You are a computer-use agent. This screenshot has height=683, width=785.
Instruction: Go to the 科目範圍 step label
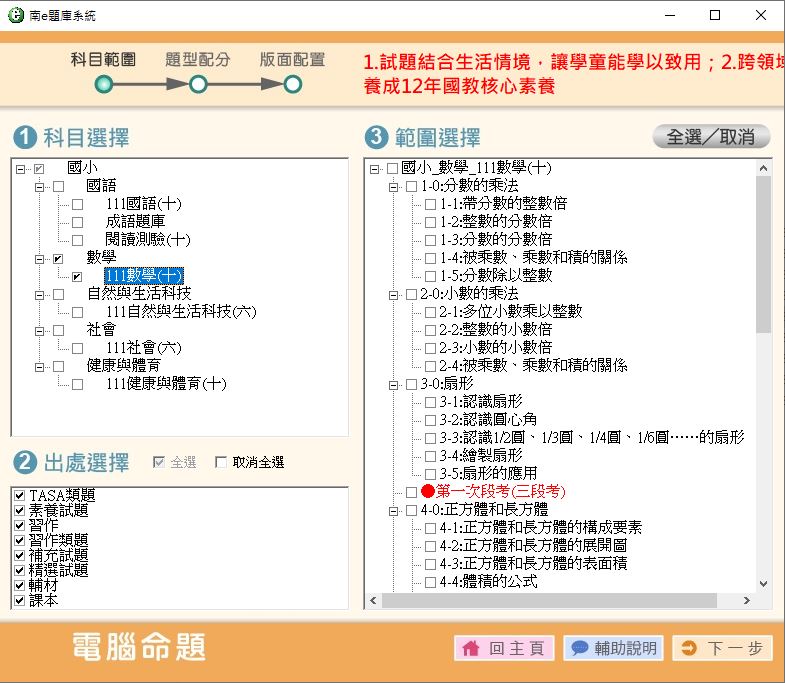click(103, 60)
